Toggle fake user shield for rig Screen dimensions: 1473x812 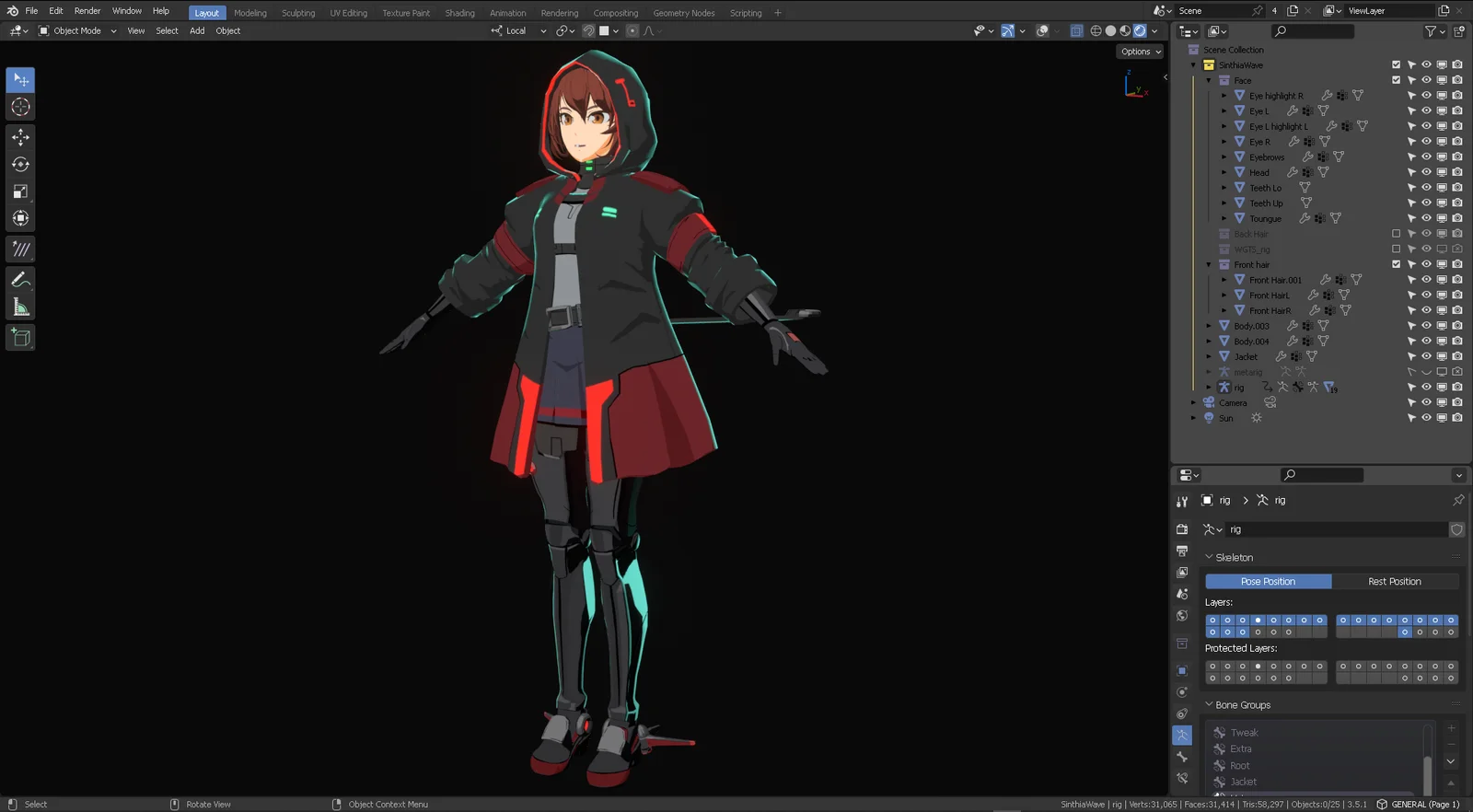1456,529
